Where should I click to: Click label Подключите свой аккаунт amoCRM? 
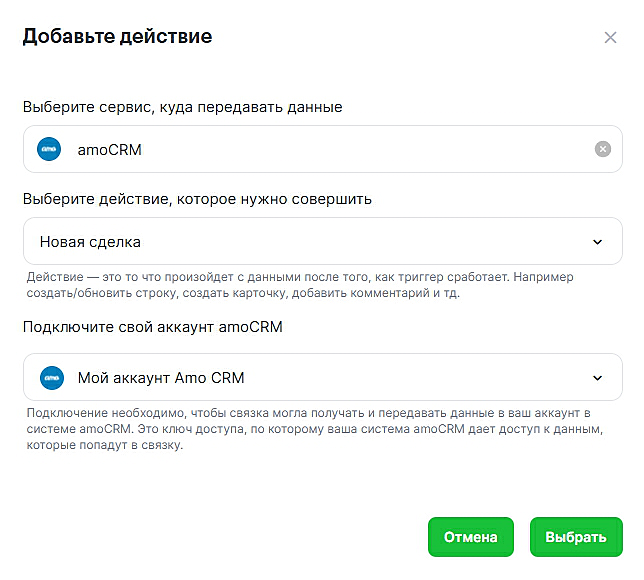pyautogui.click(x=152, y=328)
